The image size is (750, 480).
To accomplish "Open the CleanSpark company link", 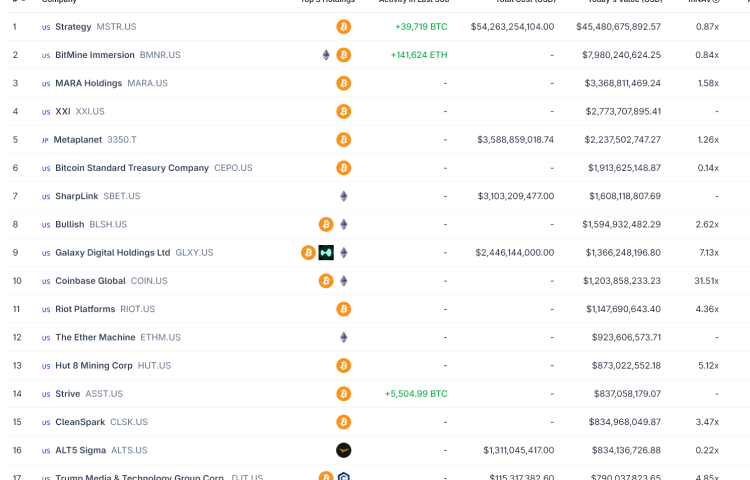I will click(77, 422).
